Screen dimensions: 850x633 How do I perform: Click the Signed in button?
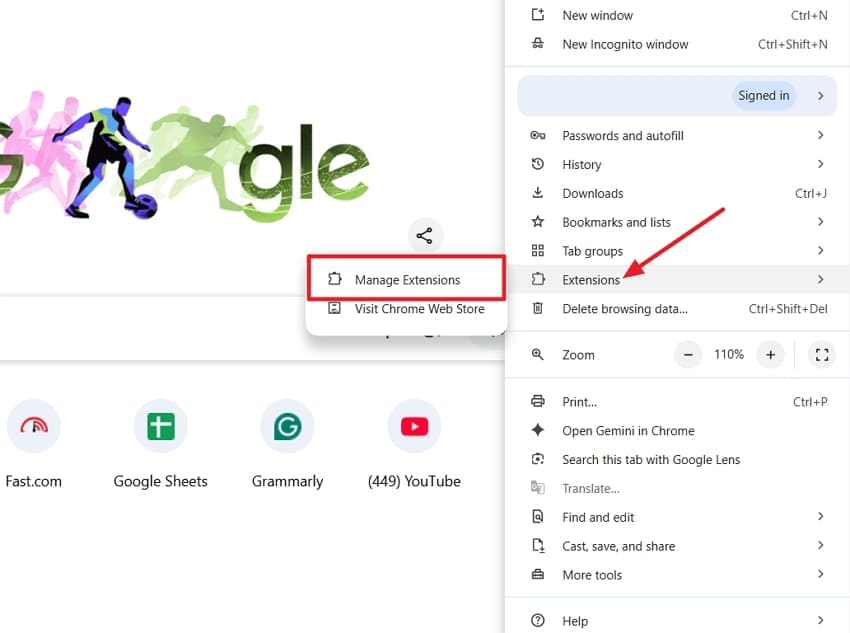tap(763, 95)
